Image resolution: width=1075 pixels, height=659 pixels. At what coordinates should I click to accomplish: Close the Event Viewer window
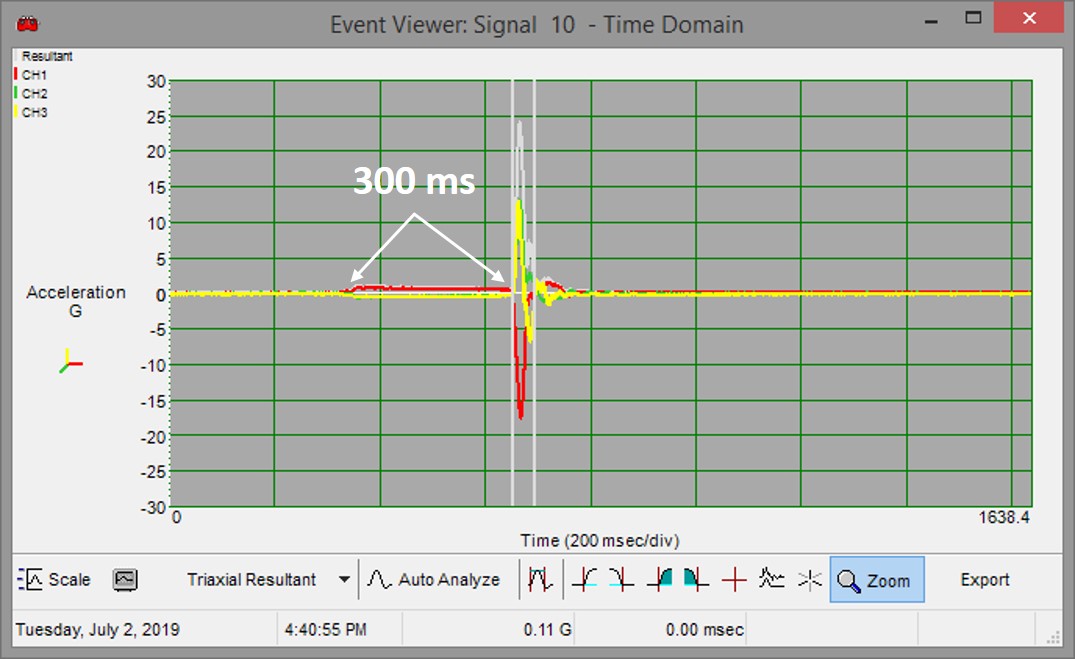coord(1029,18)
